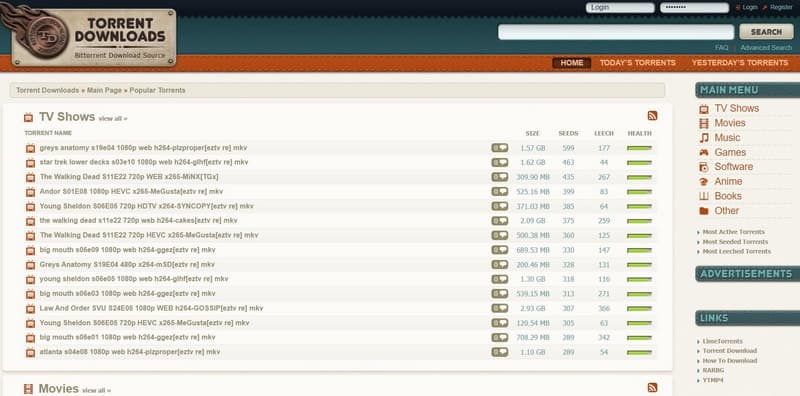
Task: Open Music category in main menu
Action: [x=727, y=138]
